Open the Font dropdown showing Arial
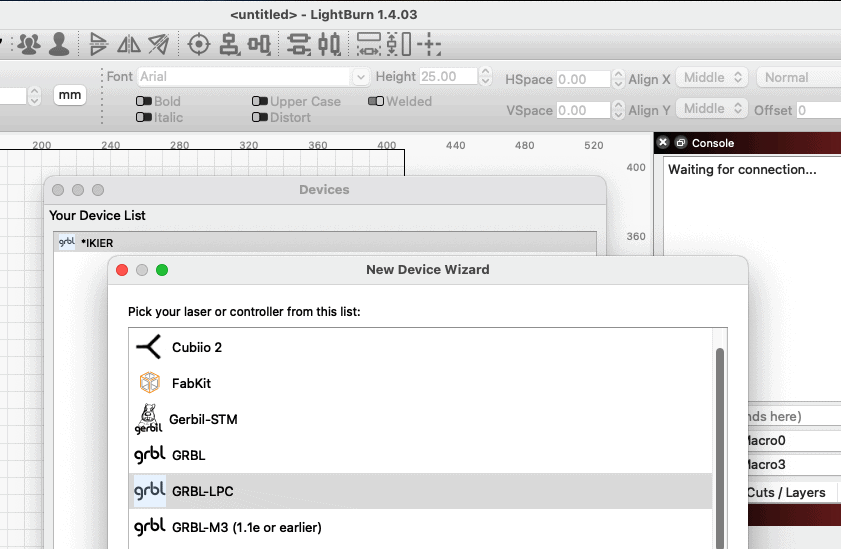This screenshot has width=841, height=549. (253, 77)
